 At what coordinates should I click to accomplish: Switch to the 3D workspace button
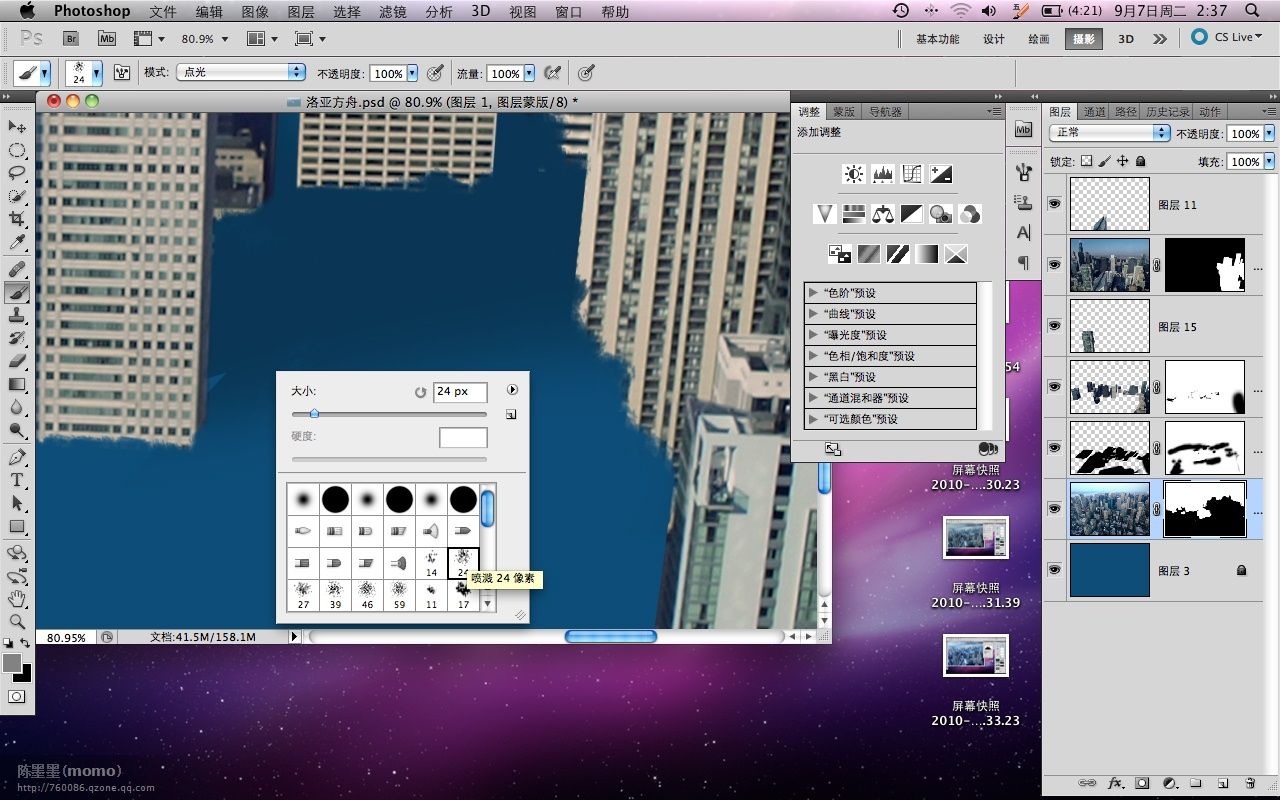1126,39
